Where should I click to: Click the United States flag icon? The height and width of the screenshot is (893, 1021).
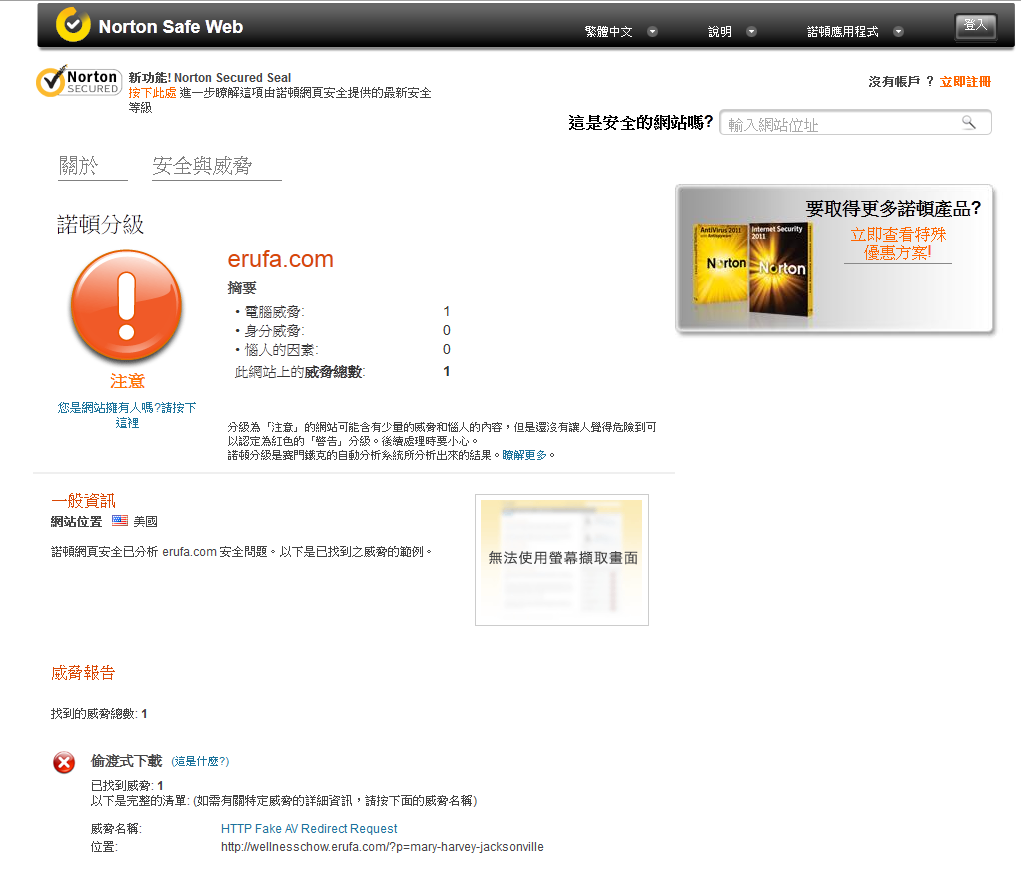(x=120, y=521)
